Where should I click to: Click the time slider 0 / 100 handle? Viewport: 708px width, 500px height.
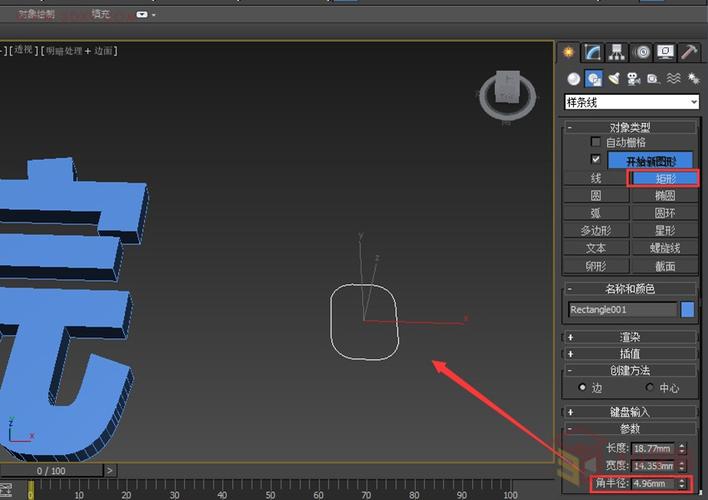pyautogui.click(x=51, y=471)
